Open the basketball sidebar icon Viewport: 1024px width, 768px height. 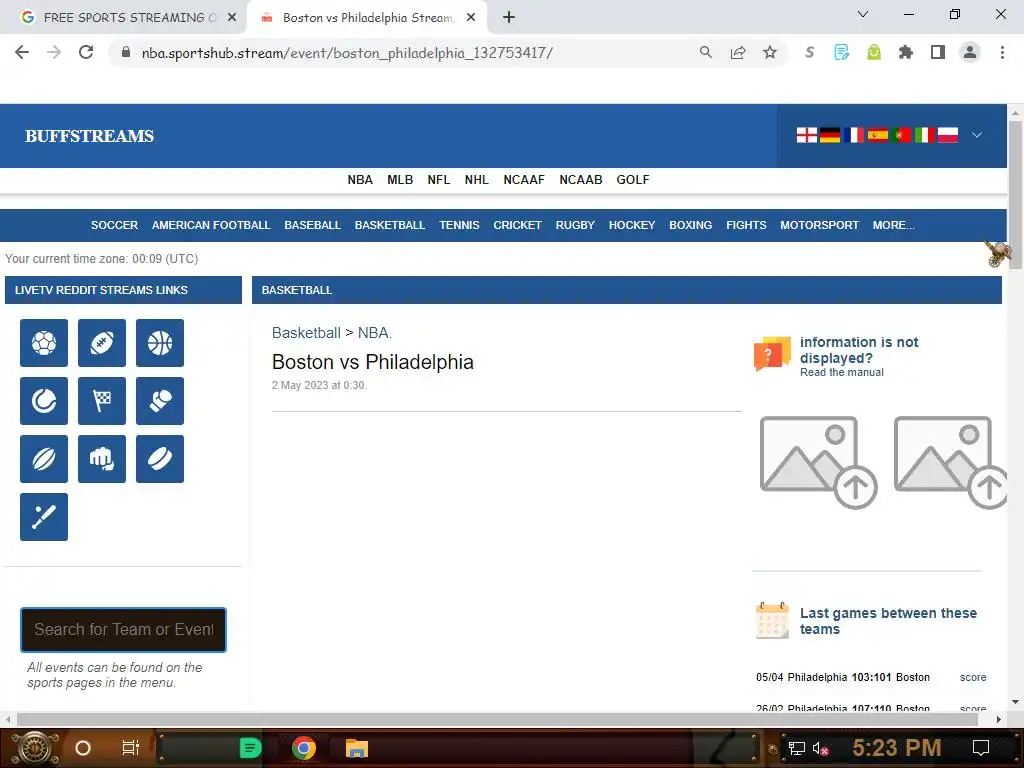point(160,343)
